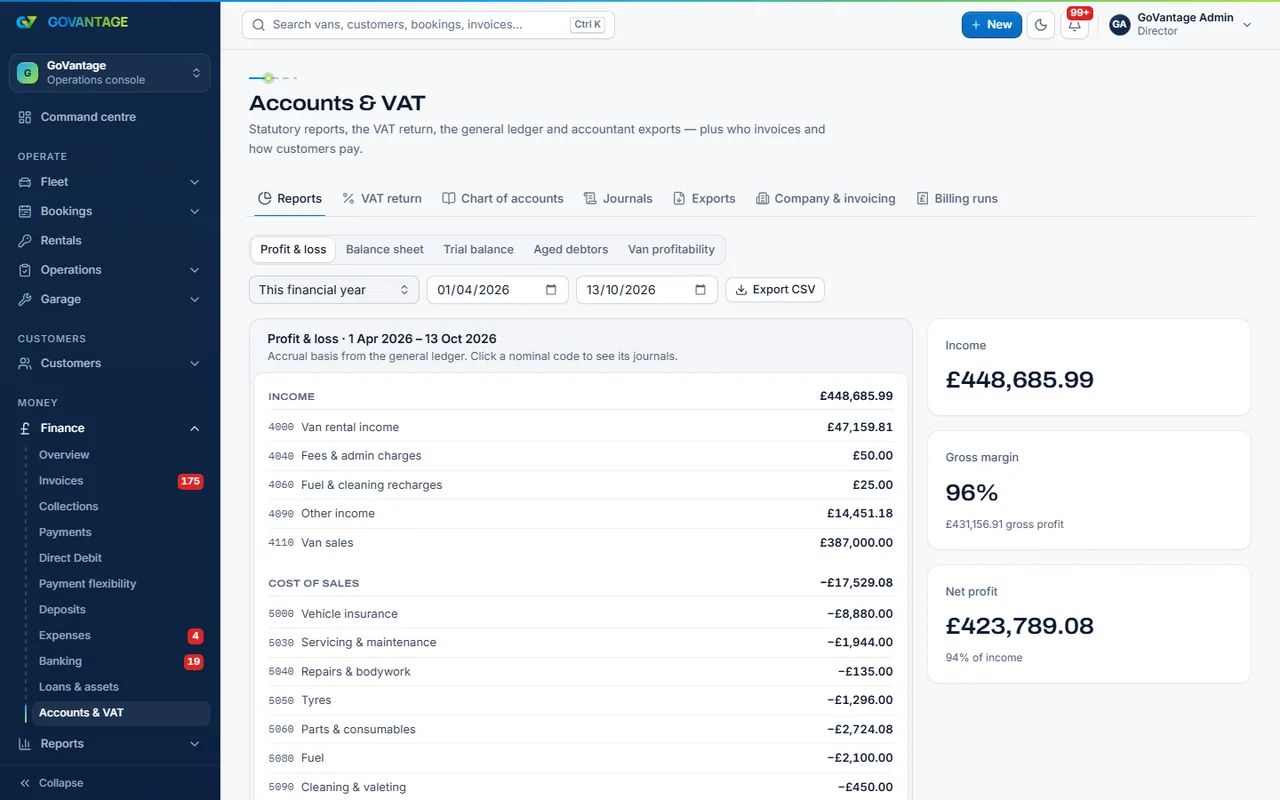This screenshot has height=800, width=1280.
Task: Expand the Reports sidebar chevron
Action: click(195, 744)
